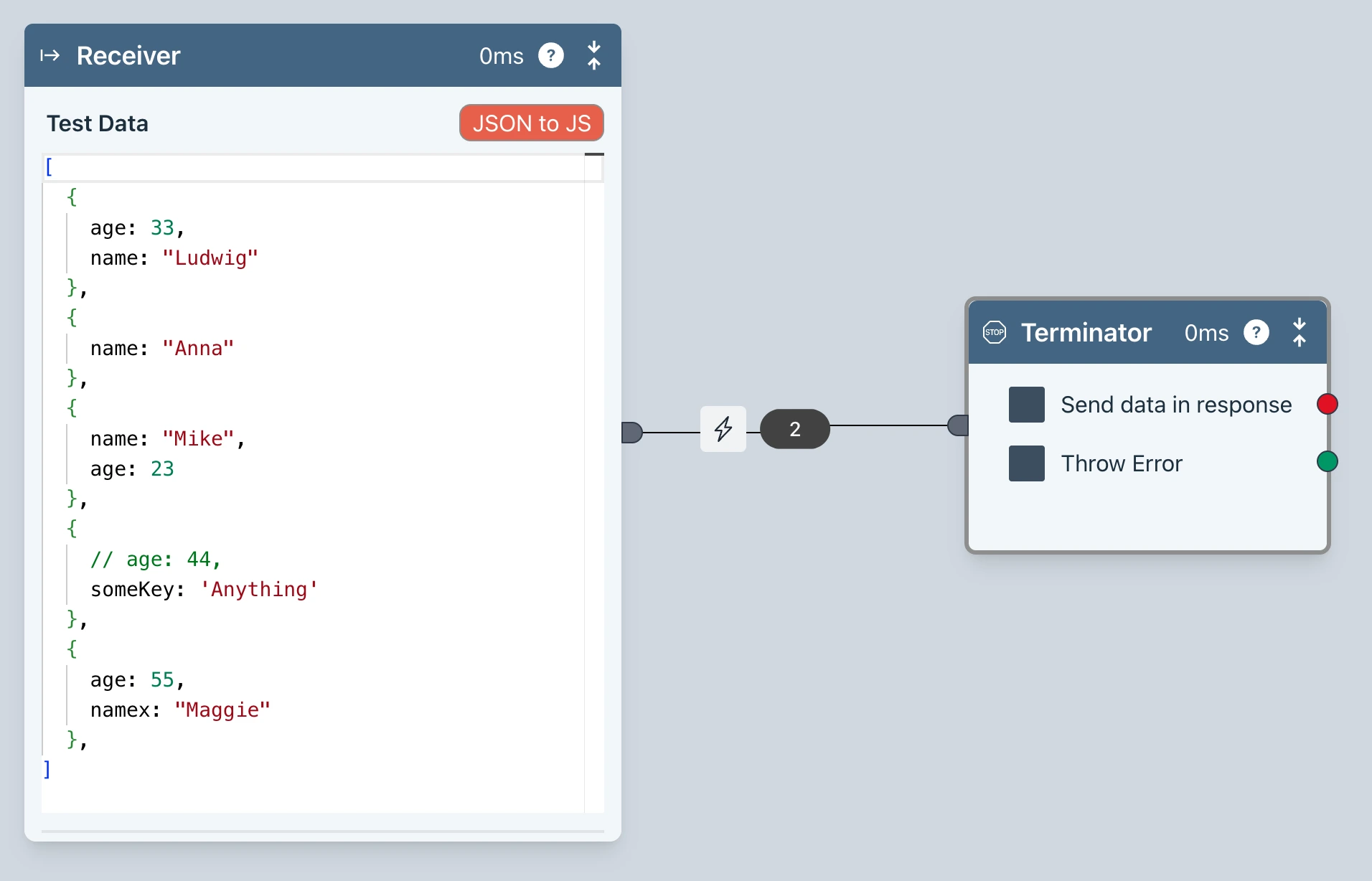Viewport: 1372px width, 881px height.
Task: Click the commented age: 44 line
Action: pos(156,560)
